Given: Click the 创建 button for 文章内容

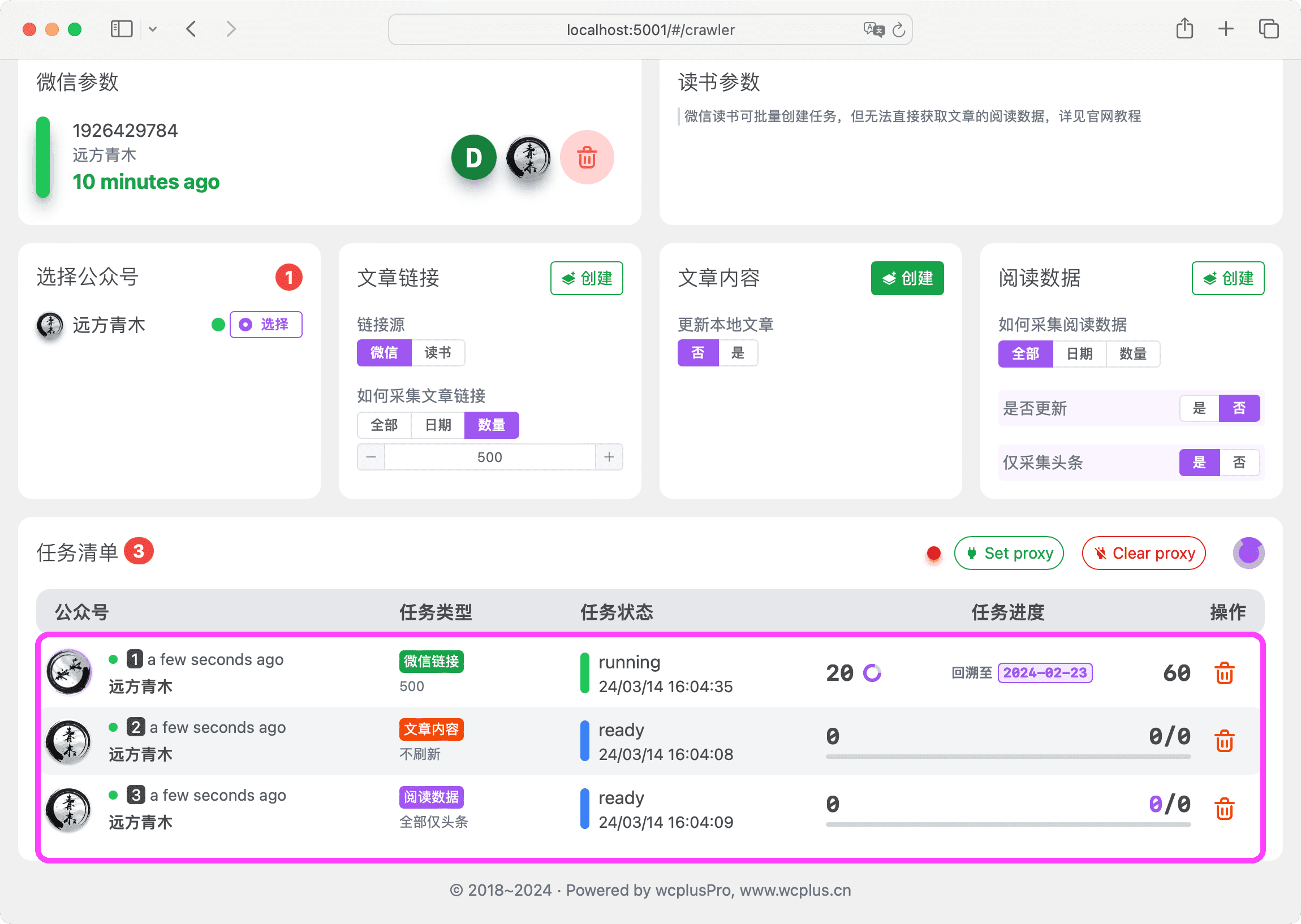Looking at the screenshot, I should (907, 278).
